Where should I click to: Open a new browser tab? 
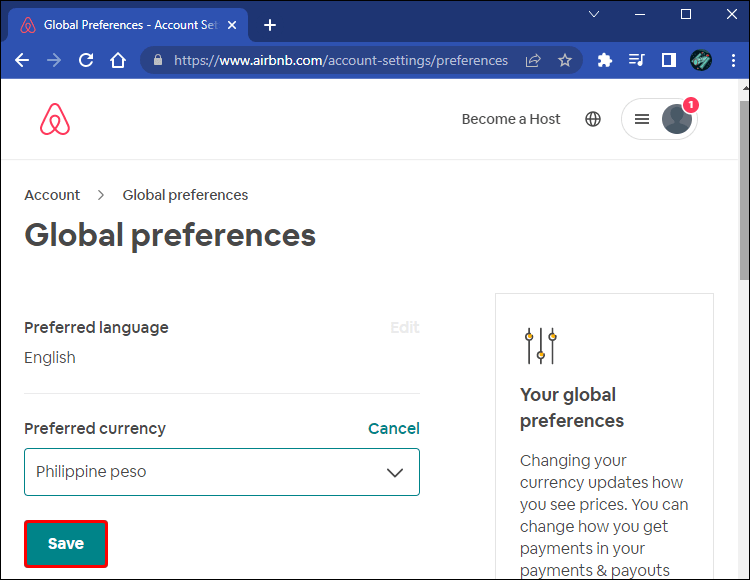(x=270, y=25)
